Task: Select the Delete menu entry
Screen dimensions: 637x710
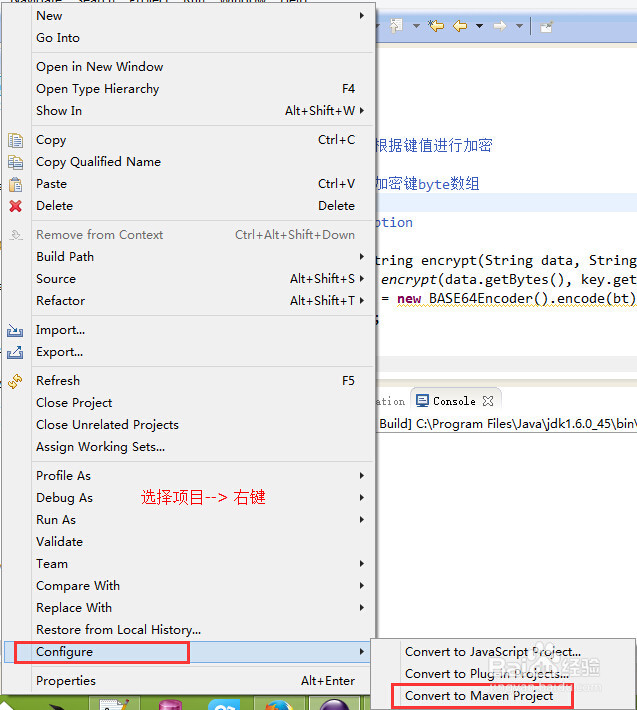Action: coord(189,206)
